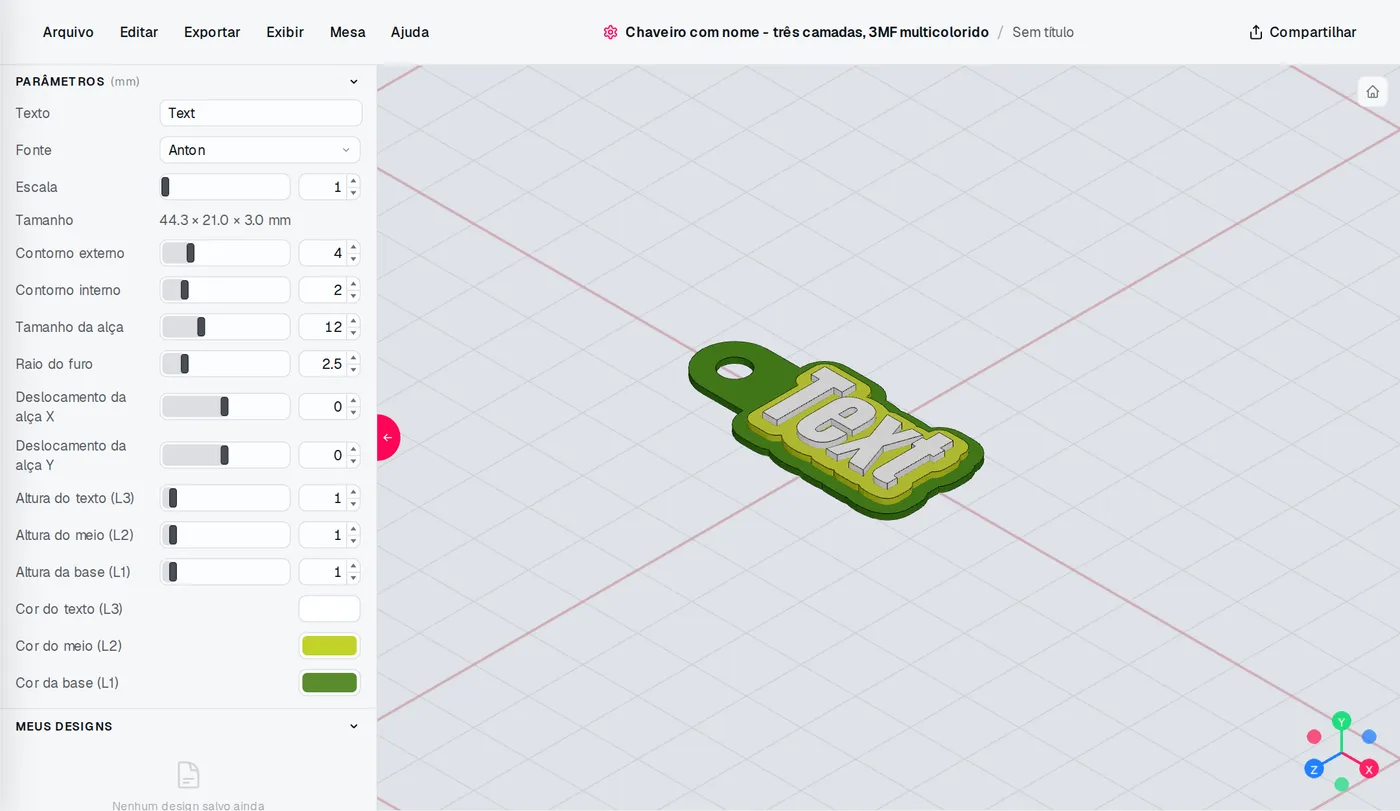Click the X axis on the orientation gizmo
This screenshot has height=811, width=1400.
pos(1369,769)
